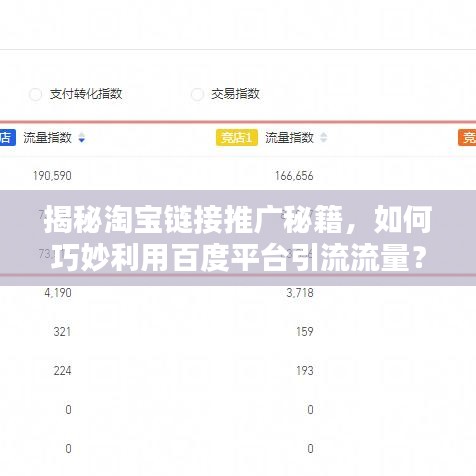
Task: Click the value 4,190
Action: [x=58, y=293]
